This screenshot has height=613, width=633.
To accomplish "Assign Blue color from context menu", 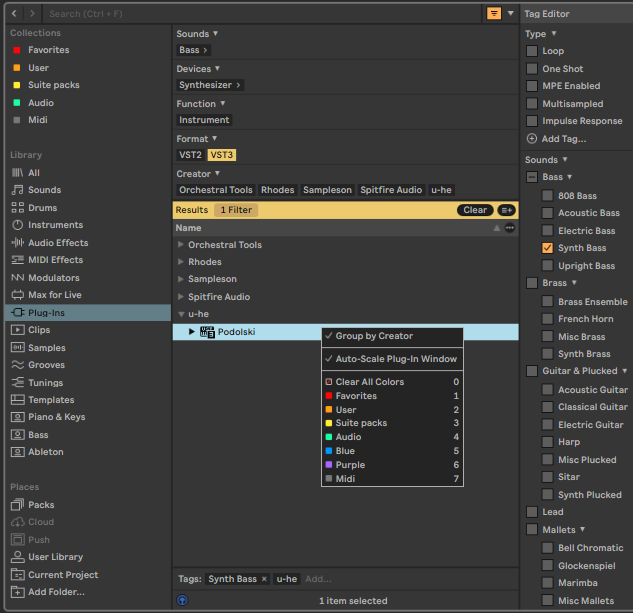I will coord(392,451).
